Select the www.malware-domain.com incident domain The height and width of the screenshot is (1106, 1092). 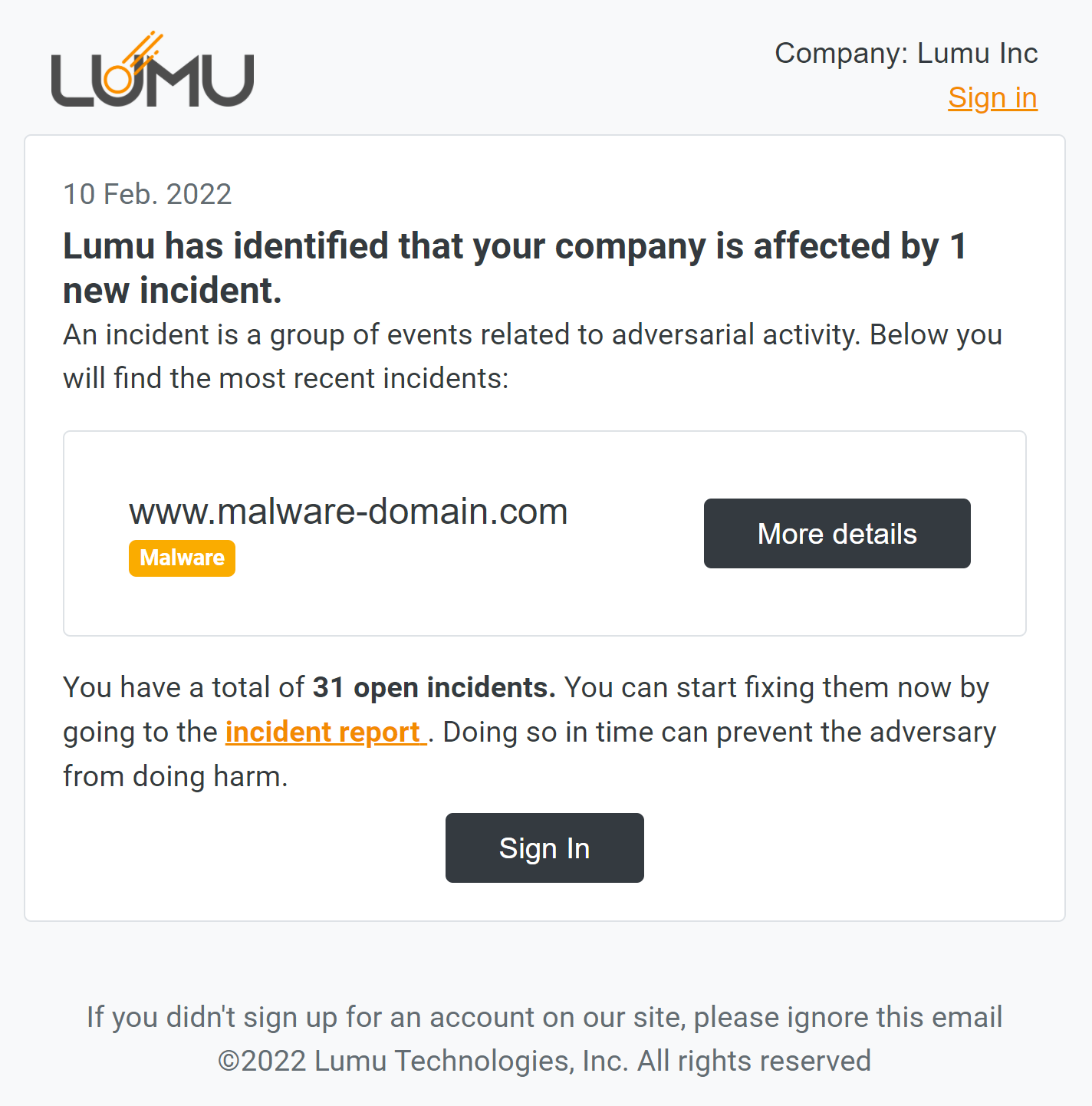(348, 512)
